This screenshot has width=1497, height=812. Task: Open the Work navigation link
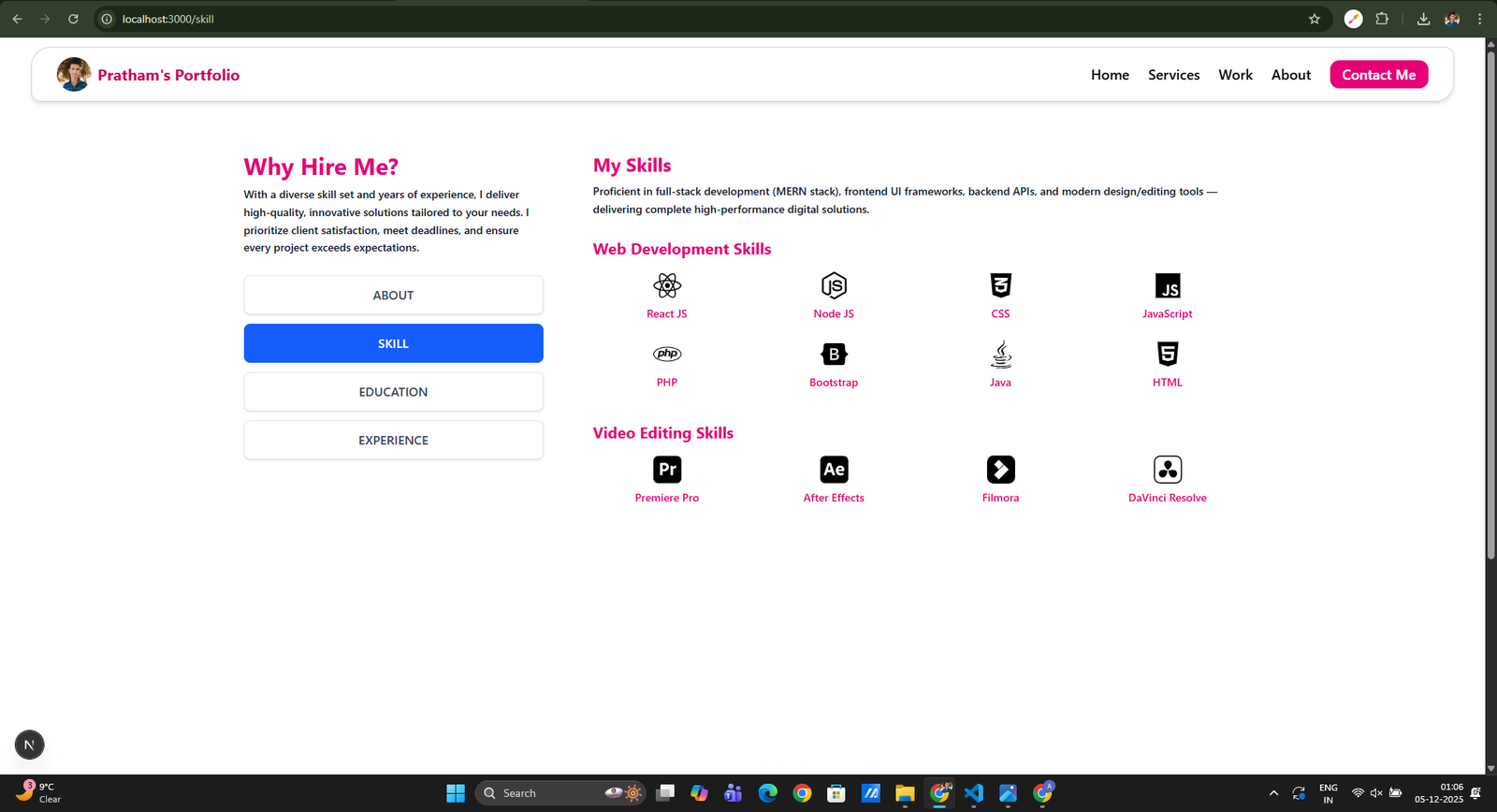coord(1235,75)
